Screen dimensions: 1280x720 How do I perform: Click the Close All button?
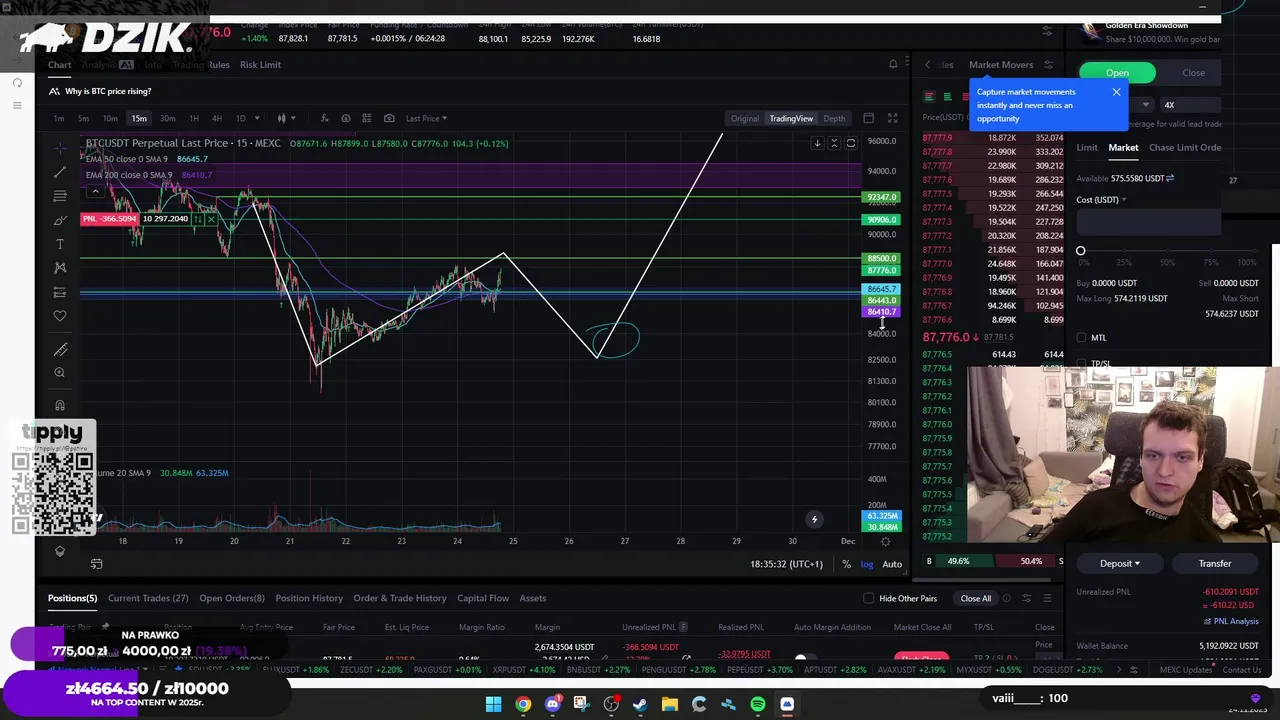pos(975,598)
